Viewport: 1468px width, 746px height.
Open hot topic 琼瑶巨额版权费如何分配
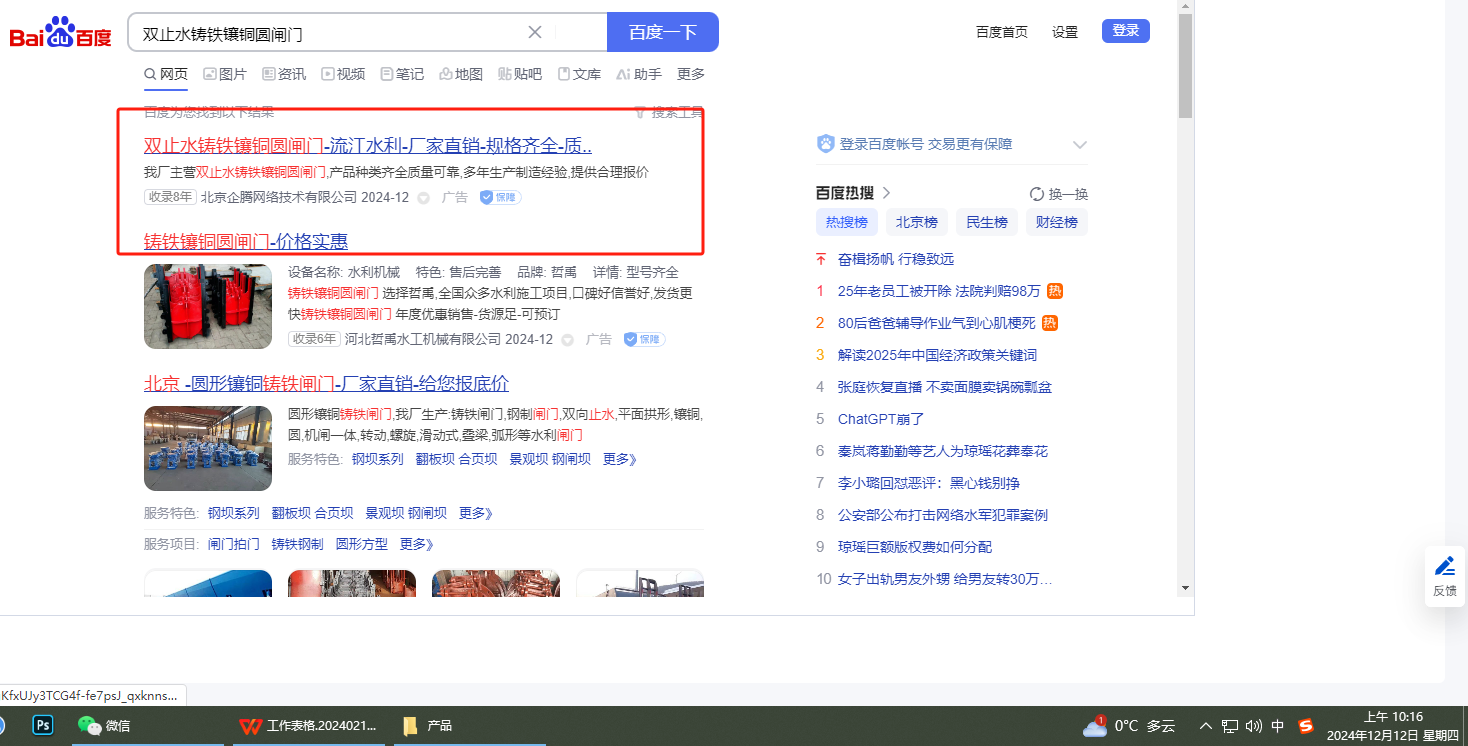[x=915, y=547]
